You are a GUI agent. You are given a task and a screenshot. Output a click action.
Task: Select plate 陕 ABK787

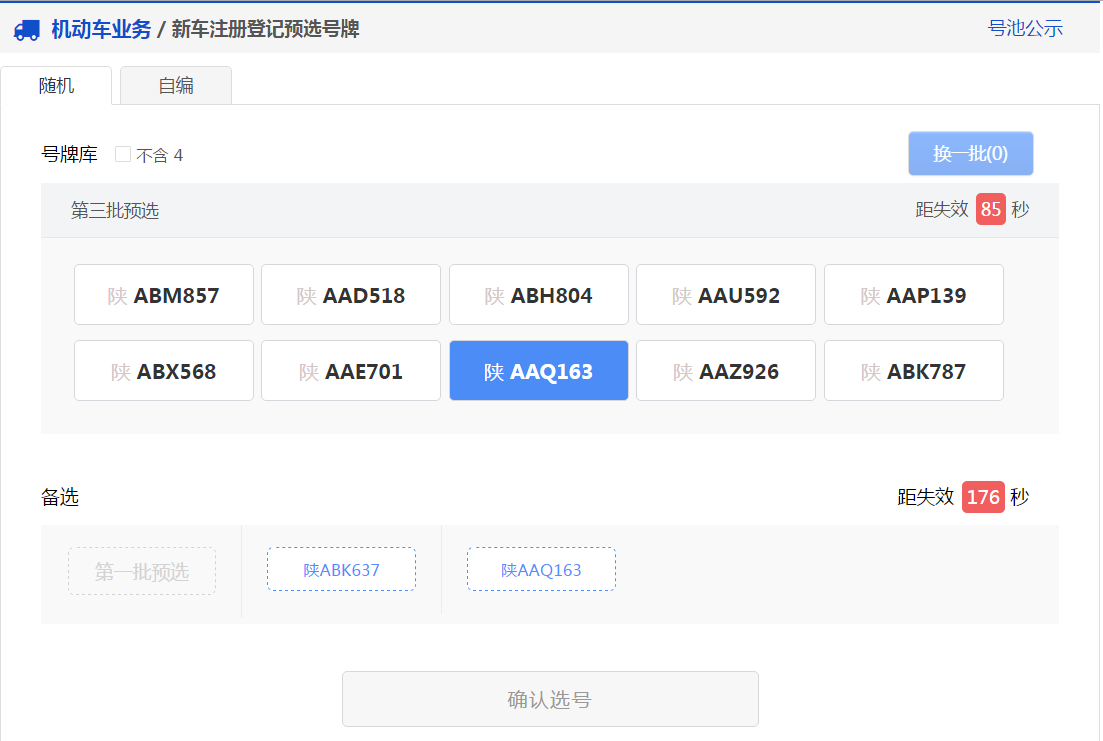(914, 371)
